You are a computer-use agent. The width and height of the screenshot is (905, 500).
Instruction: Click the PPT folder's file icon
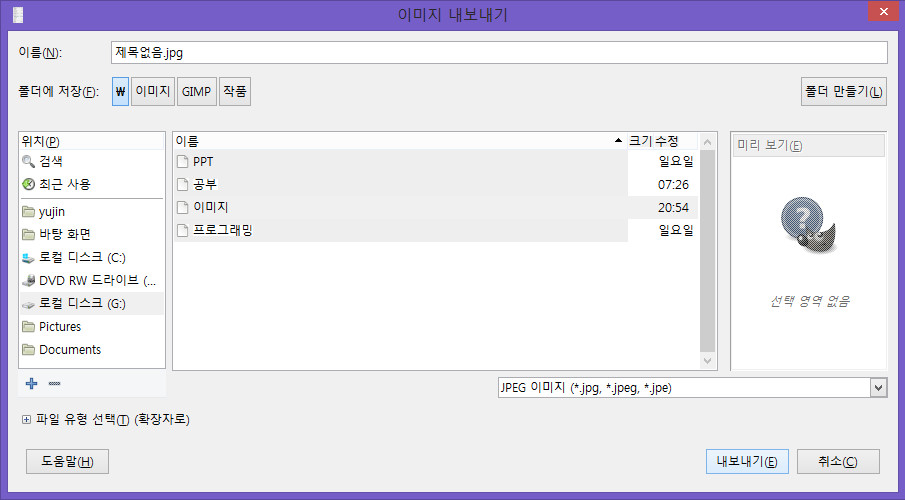point(182,162)
